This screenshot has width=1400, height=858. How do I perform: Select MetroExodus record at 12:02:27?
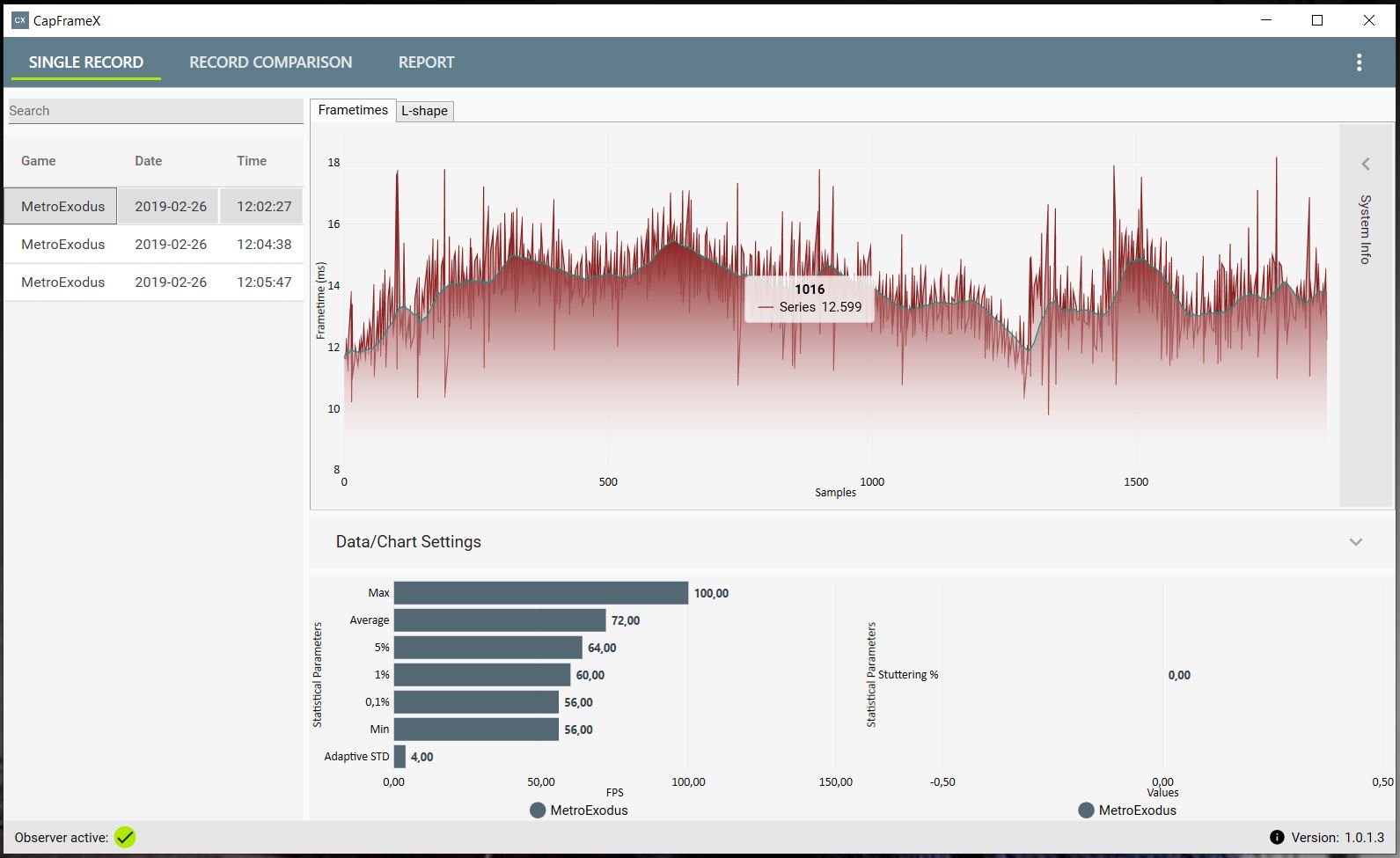(154, 206)
